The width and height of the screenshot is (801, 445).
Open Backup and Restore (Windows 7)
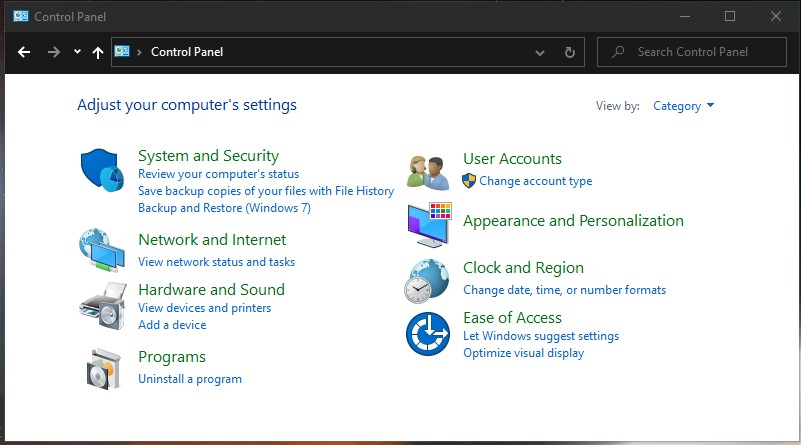224,208
